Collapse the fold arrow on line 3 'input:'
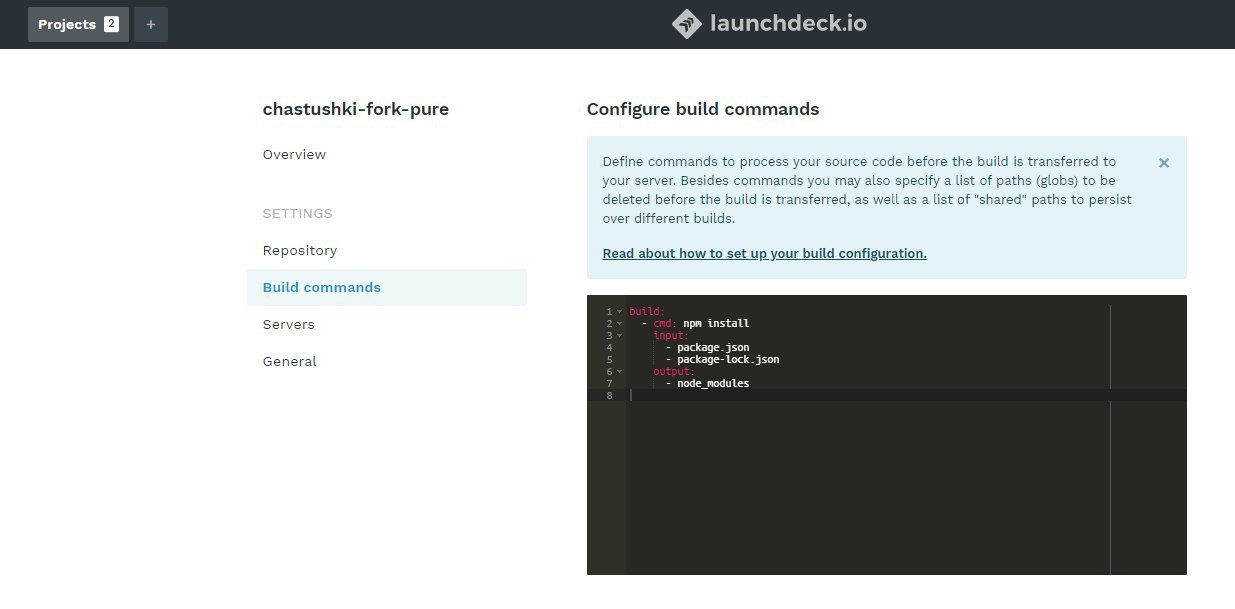Image resolution: width=1235 pixels, height=609 pixels. click(619, 336)
